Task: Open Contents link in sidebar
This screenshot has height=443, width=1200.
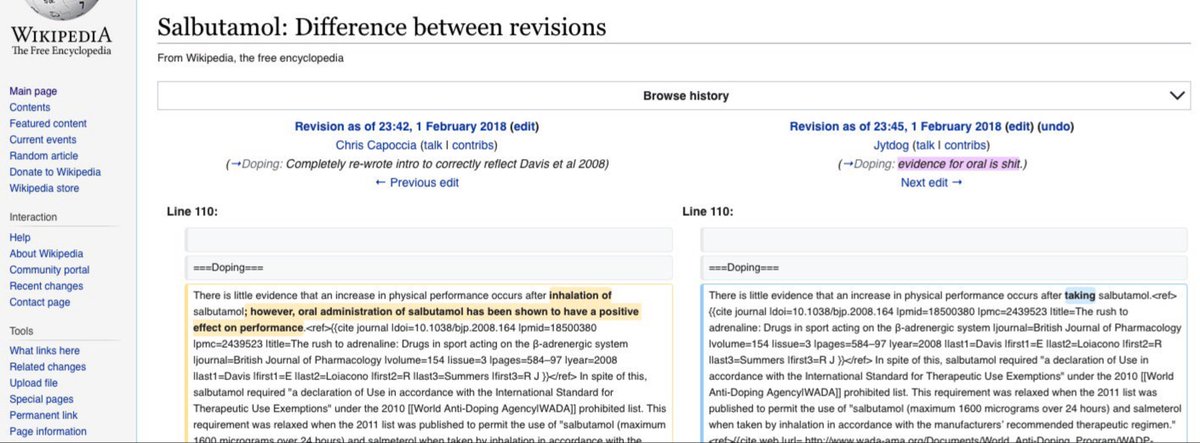Action: point(30,107)
